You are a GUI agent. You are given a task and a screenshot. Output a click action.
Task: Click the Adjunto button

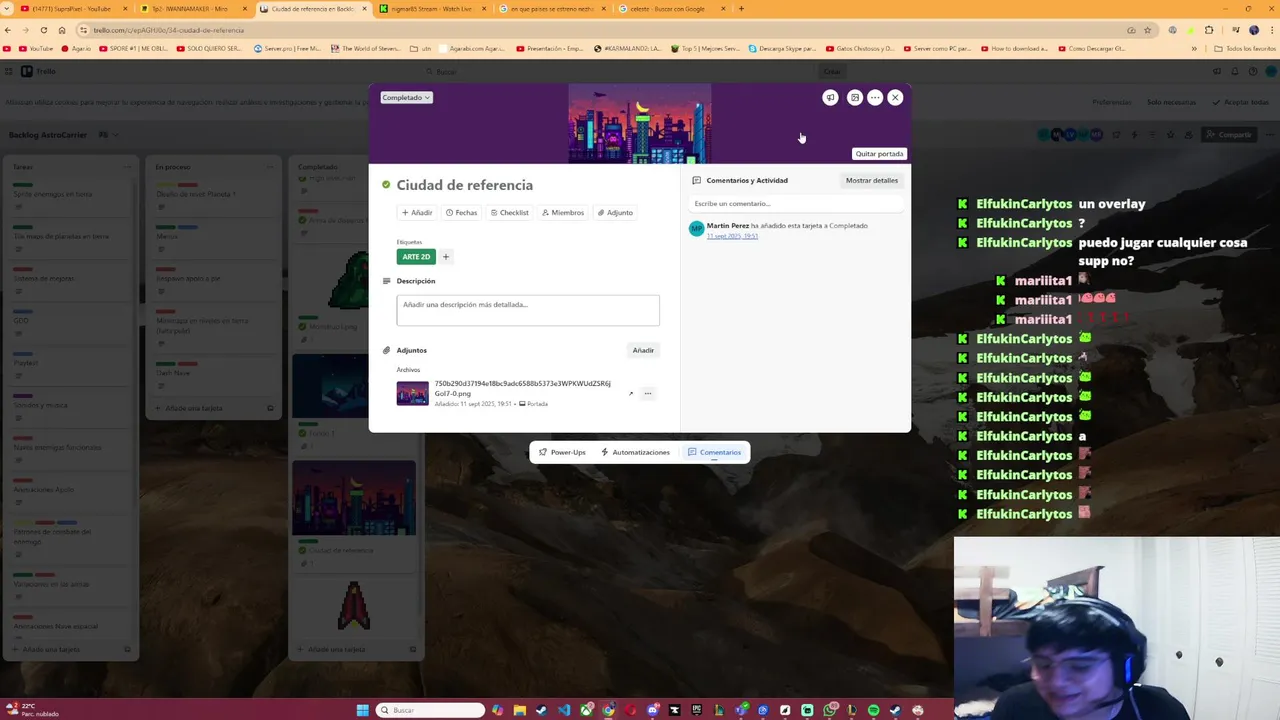click(616, 212)
